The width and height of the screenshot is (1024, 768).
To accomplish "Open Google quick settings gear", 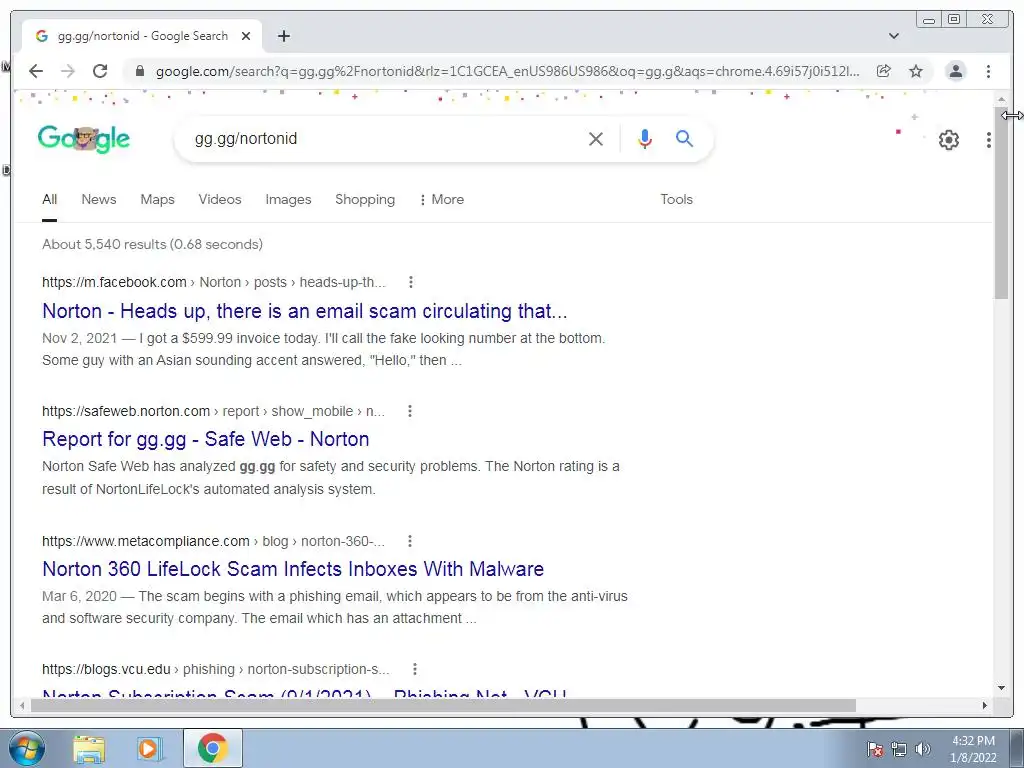I will (948, 140).
